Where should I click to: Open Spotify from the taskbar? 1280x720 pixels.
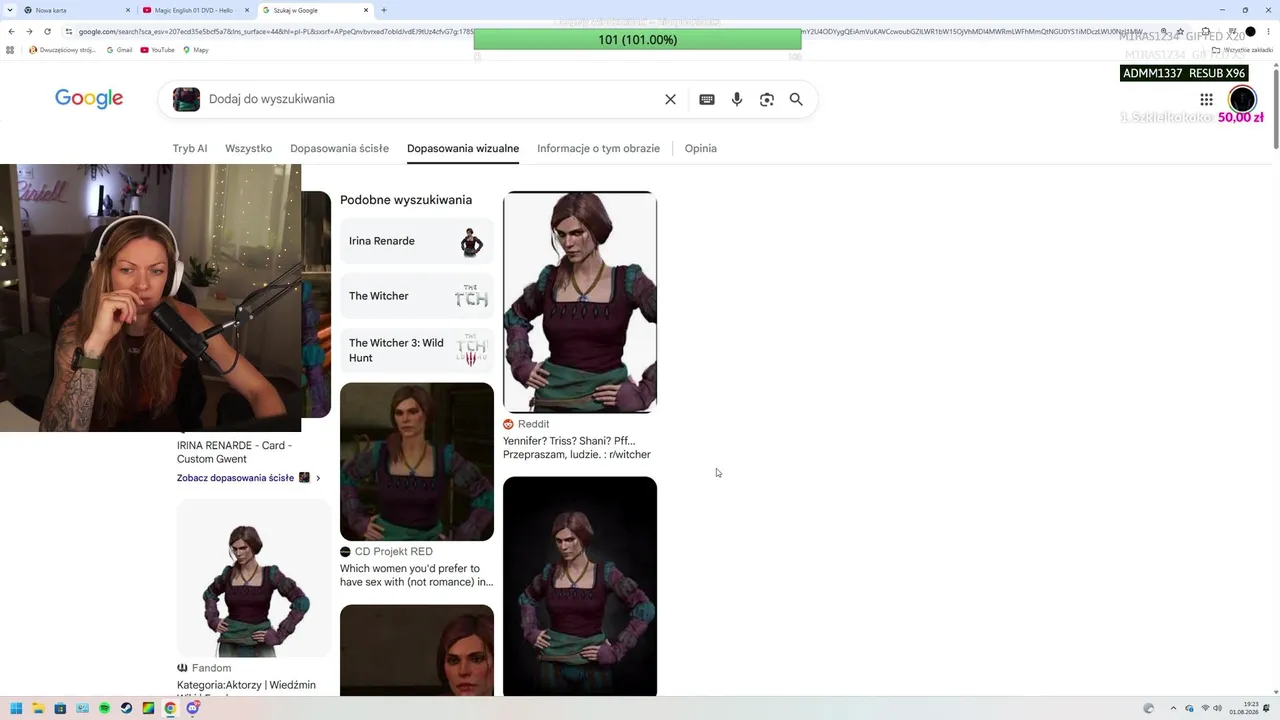[x=104, y=709]
